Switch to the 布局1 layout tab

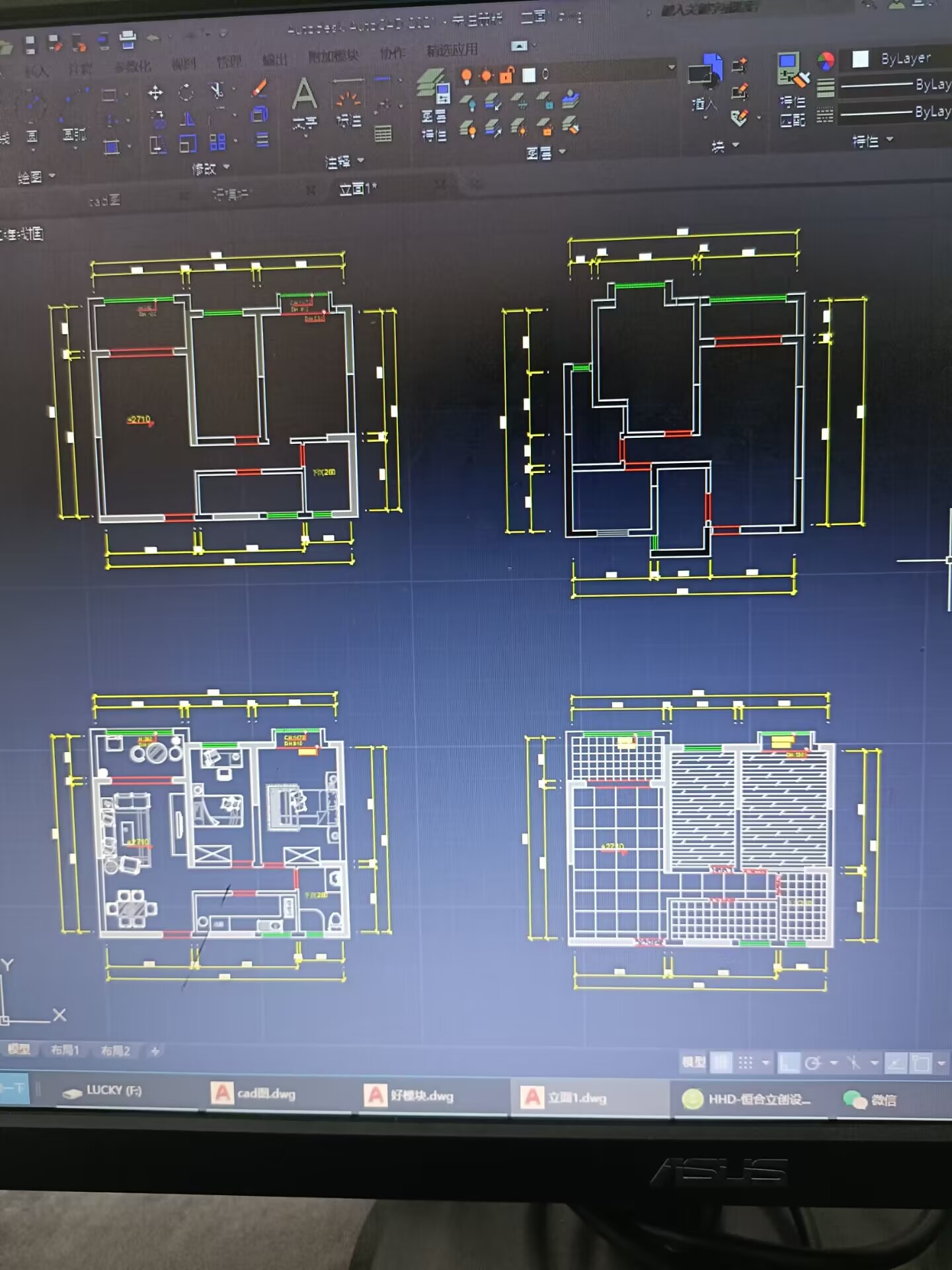pyautogui.click(x=65, y=1050)
